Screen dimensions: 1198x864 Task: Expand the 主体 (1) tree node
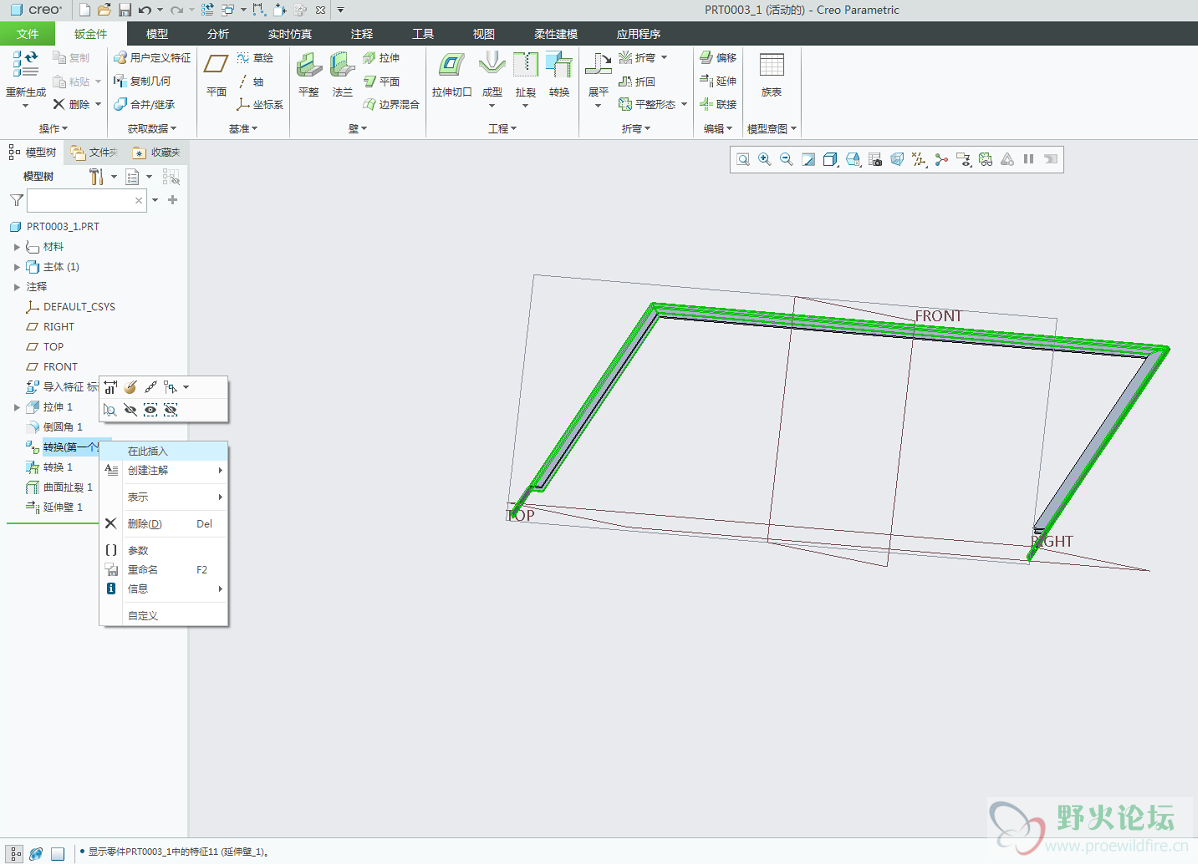17,267
